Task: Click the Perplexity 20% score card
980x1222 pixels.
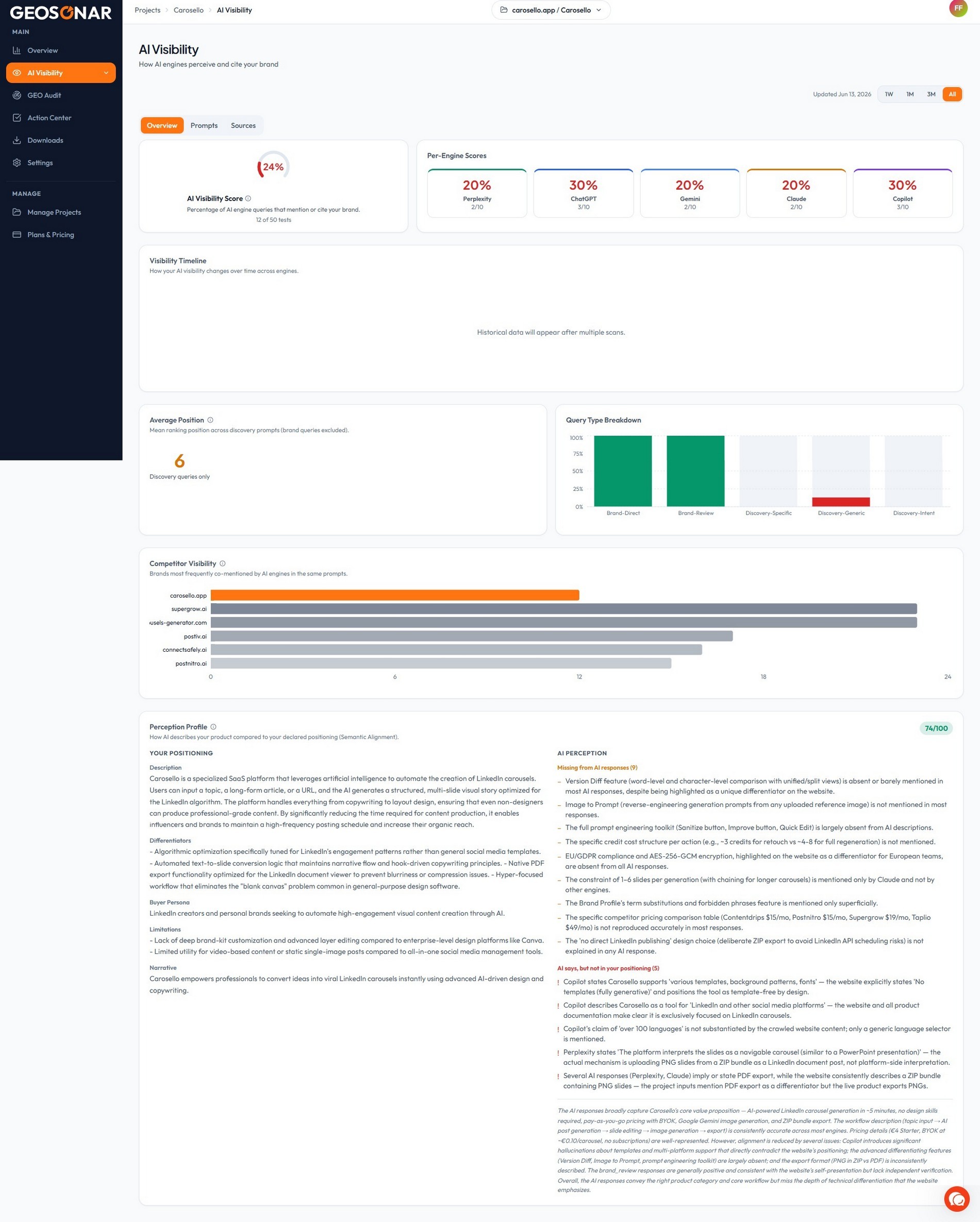Action: tap(477, 193)
